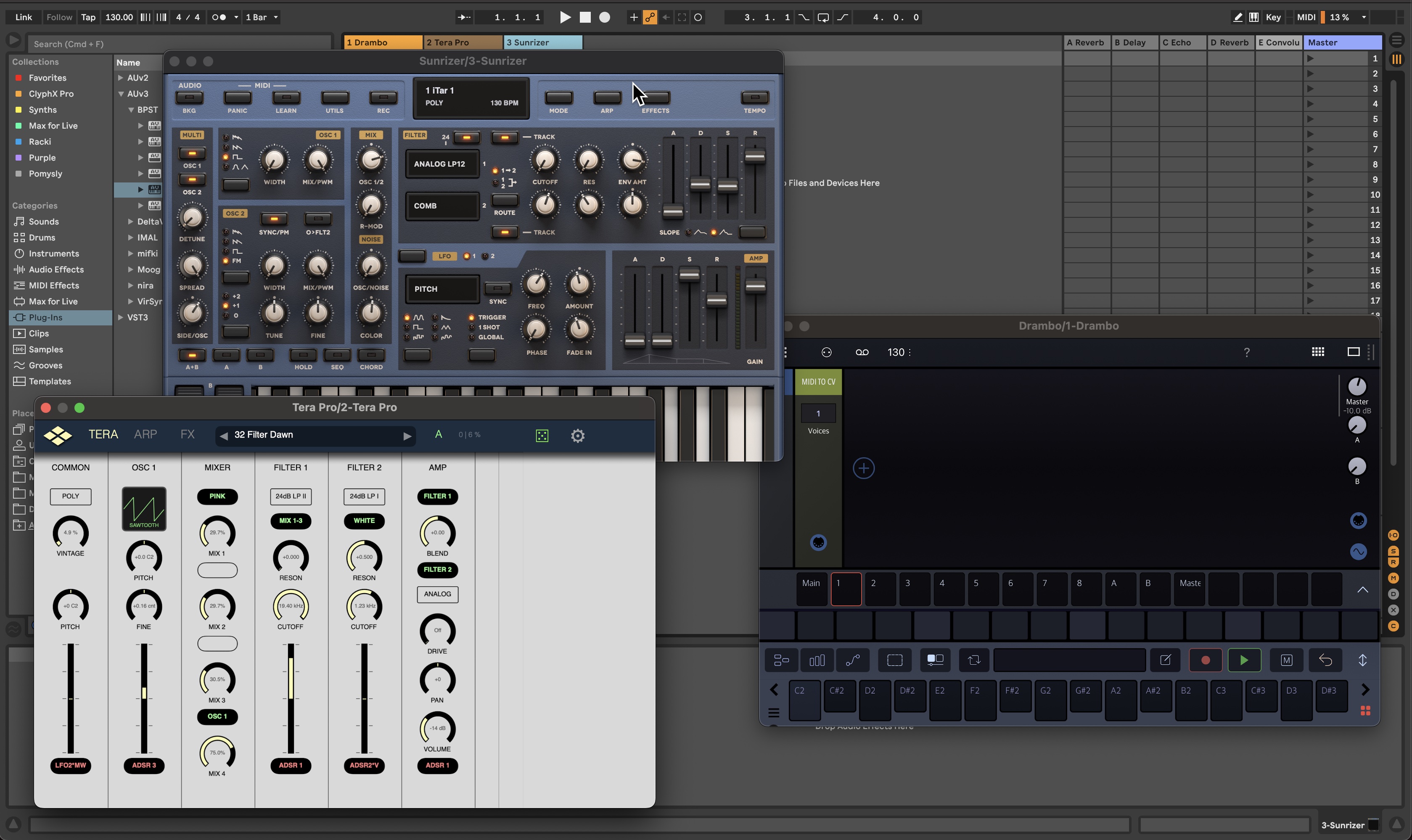The image size is (1412, 840).
Task: Expand Moog folder in browser
Action: point(131,269)
